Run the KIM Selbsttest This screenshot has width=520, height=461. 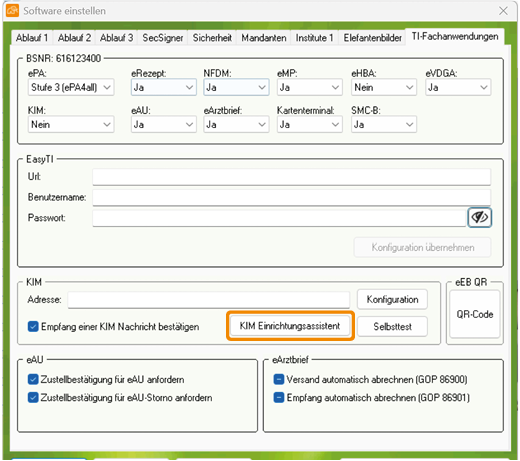[x=392, y=326]
